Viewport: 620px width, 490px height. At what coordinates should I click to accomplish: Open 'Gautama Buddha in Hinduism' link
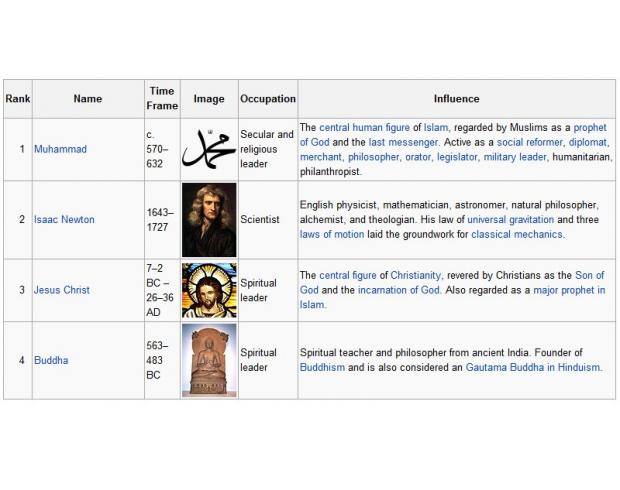[x=533, y=367]
